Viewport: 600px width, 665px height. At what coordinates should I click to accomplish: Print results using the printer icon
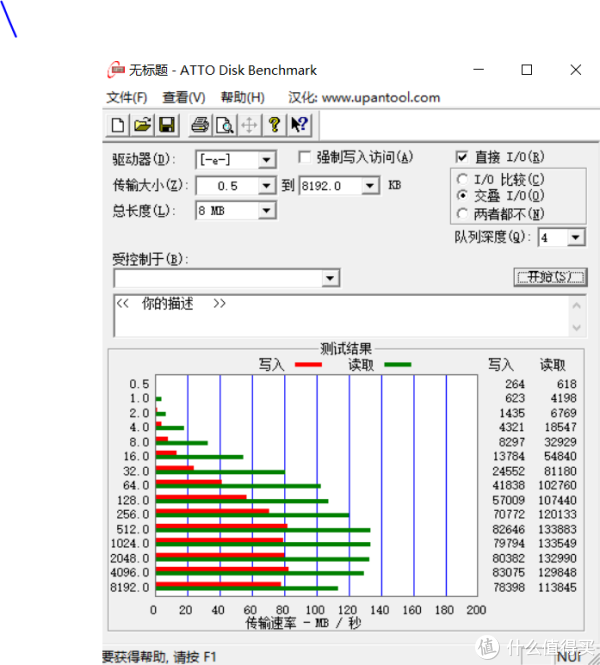tap(200, 125)
